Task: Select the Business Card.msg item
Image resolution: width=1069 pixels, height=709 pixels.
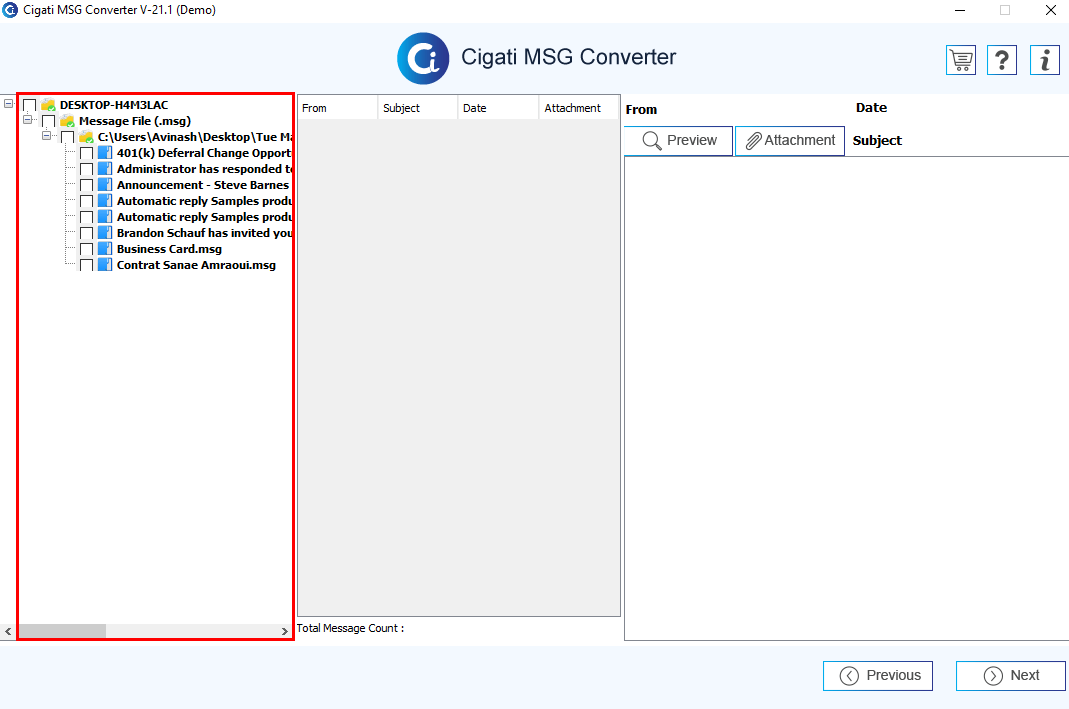Action: 169,250
